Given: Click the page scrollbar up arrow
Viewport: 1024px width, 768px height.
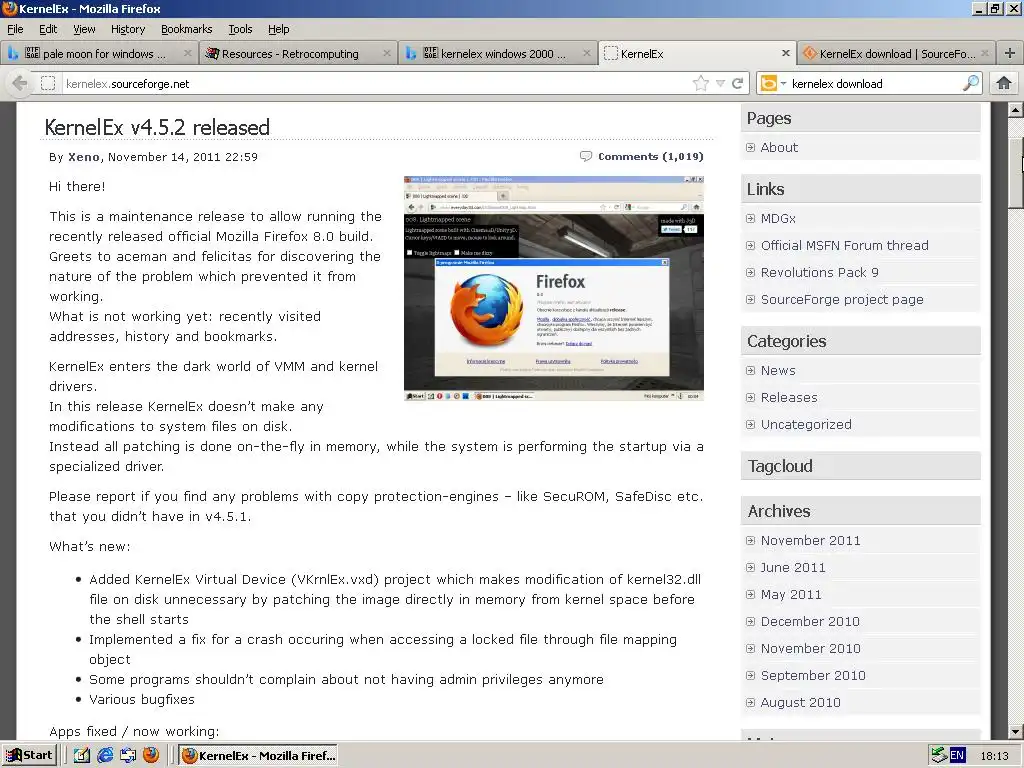Looking at the screenshot, I should tap(1015, 110).
